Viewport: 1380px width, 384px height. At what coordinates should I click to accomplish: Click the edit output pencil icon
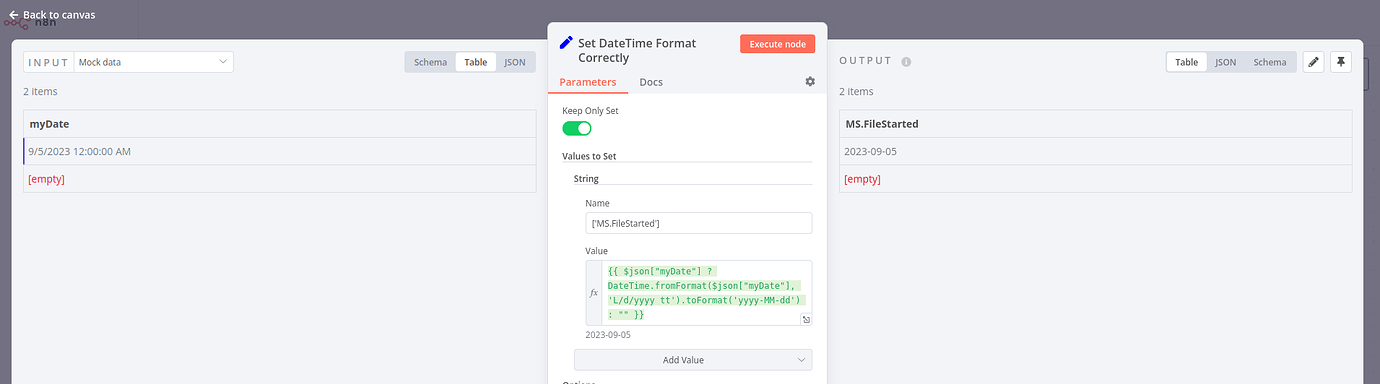[1314, 62]
